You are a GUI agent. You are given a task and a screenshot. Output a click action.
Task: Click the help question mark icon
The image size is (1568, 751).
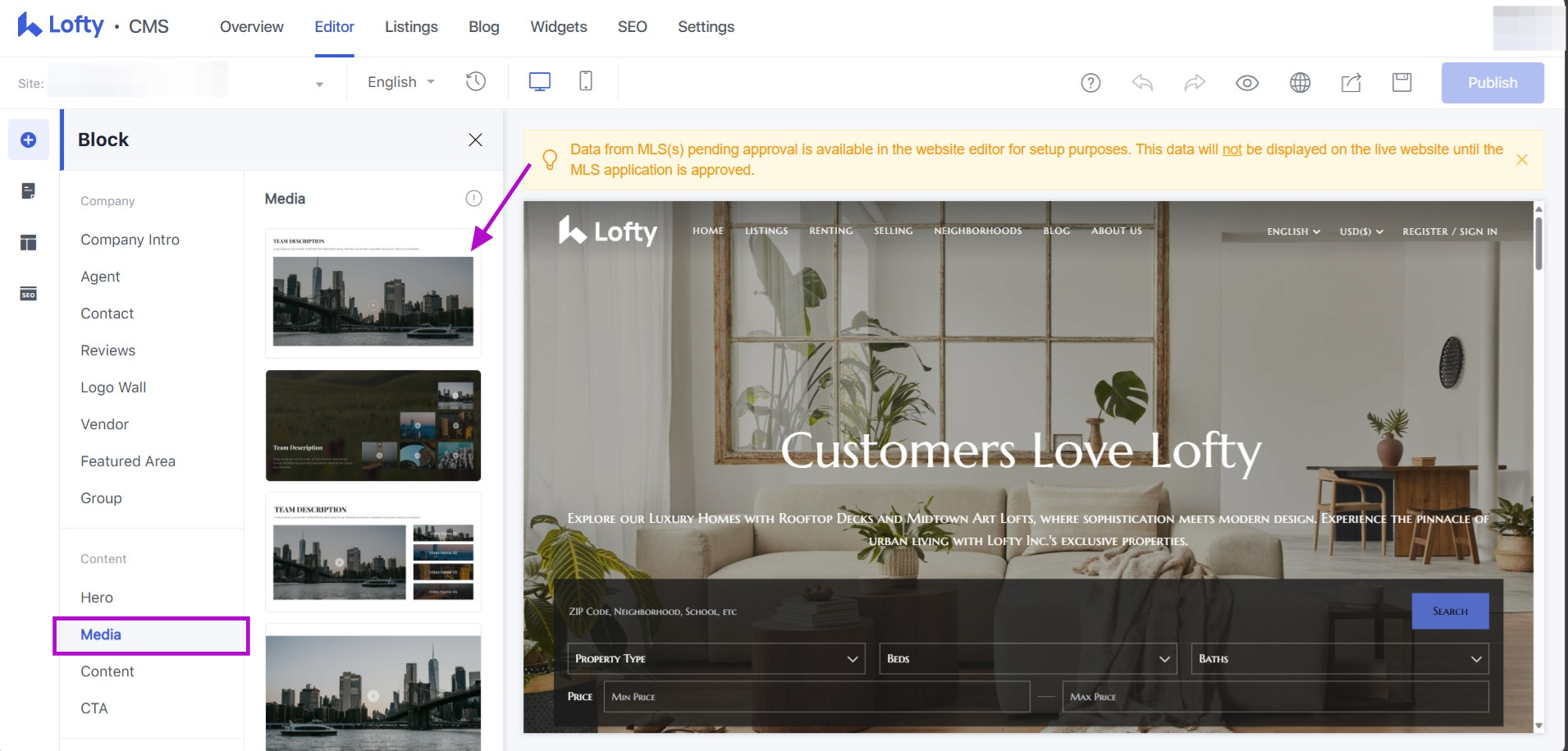[x=1090, y=83]
